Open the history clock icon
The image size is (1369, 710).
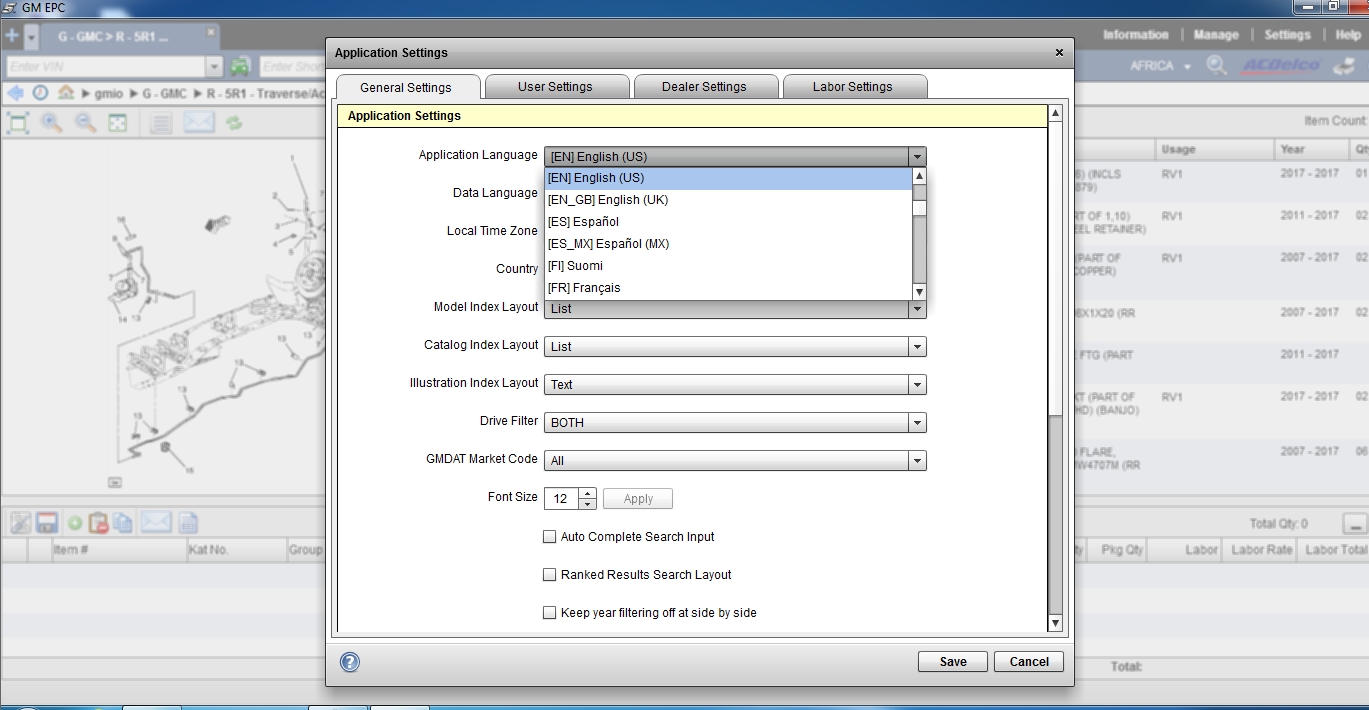coord(40,93)
